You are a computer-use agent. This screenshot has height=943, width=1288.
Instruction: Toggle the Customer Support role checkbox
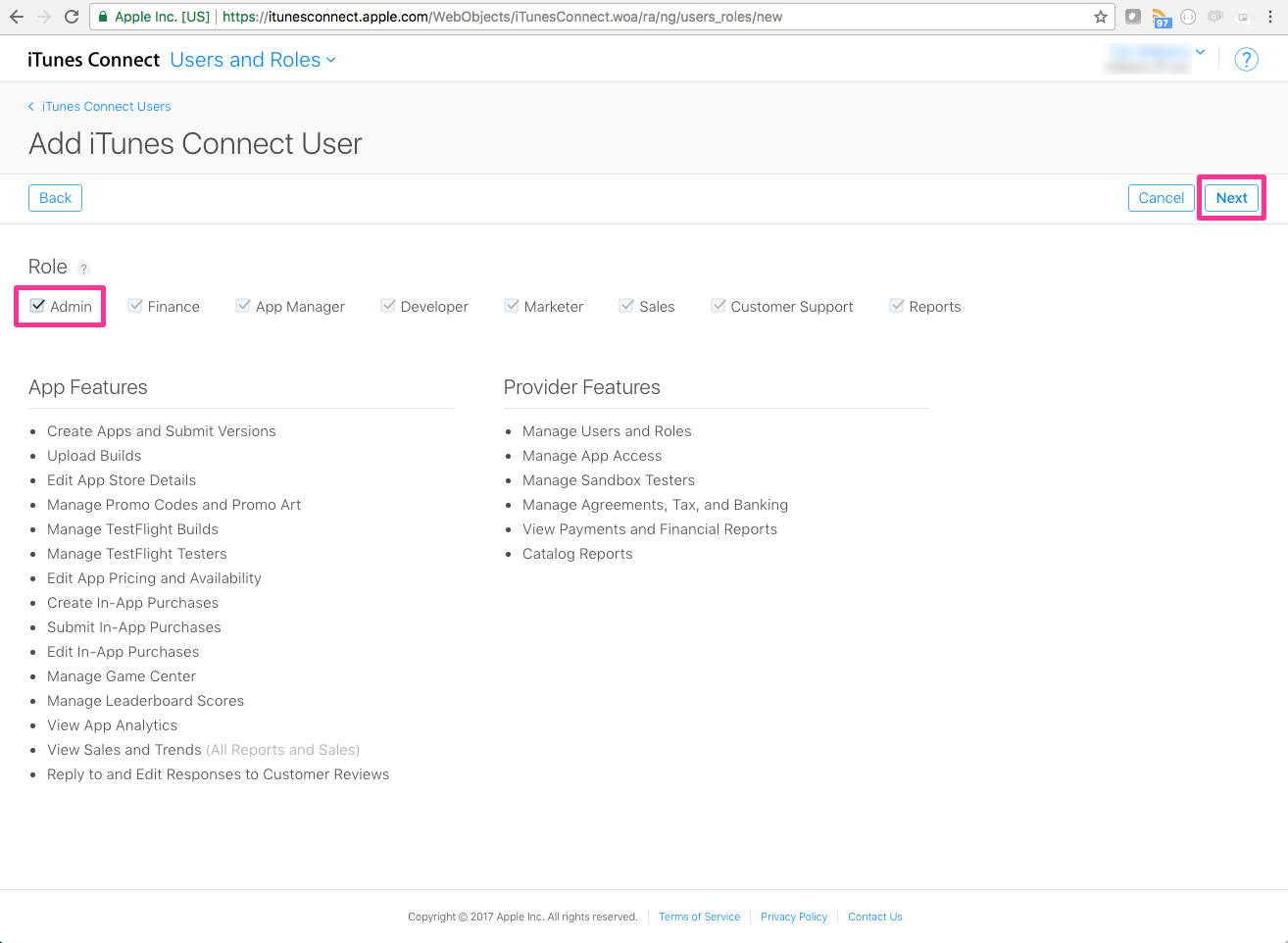tap(718, 306)
